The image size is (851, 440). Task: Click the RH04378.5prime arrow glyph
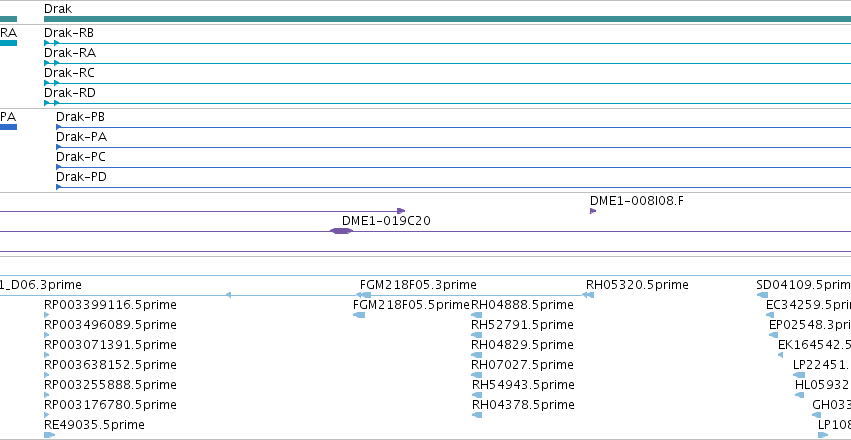(x=477, y=415)
